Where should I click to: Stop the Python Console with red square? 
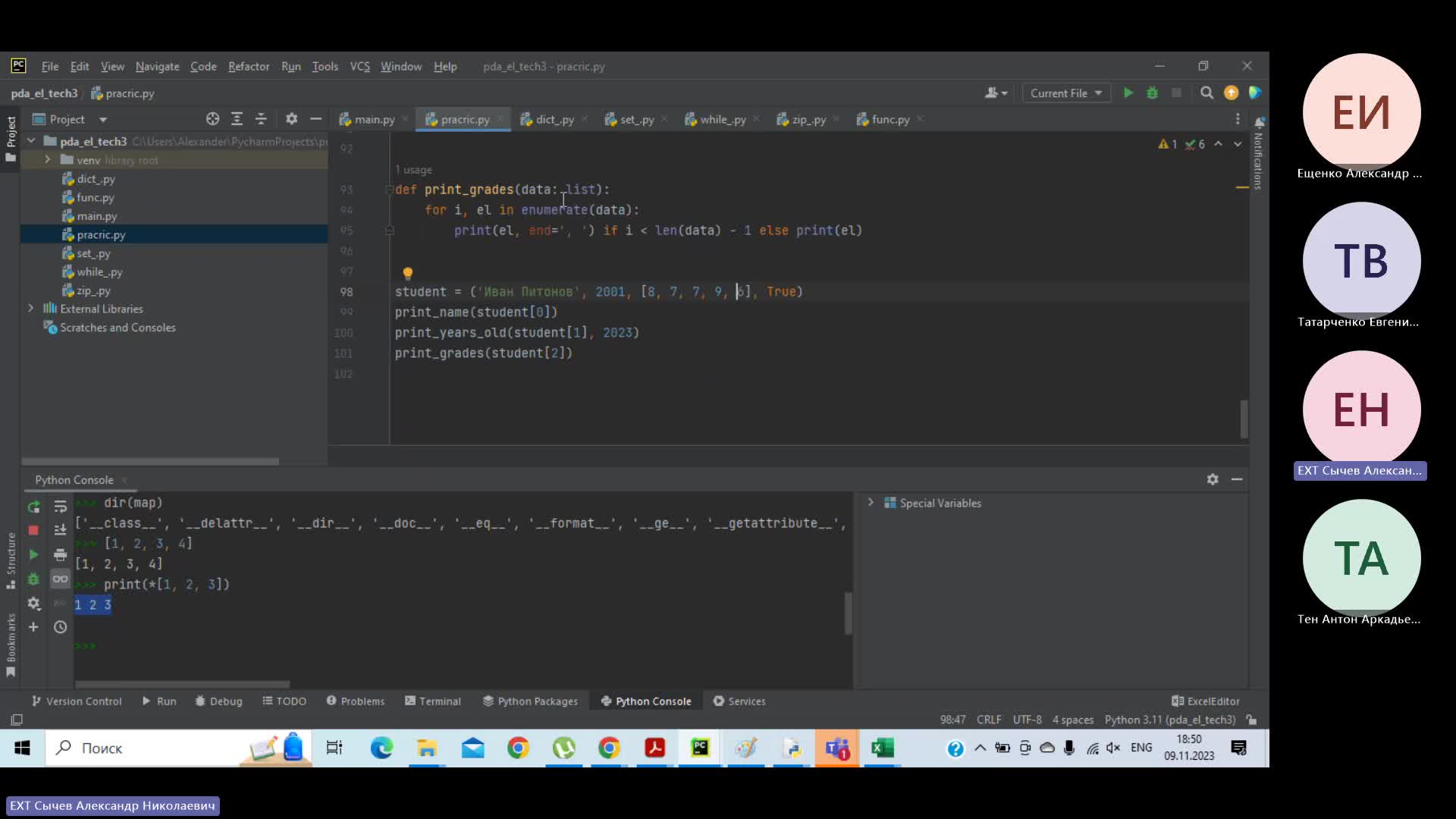[33, 530]
